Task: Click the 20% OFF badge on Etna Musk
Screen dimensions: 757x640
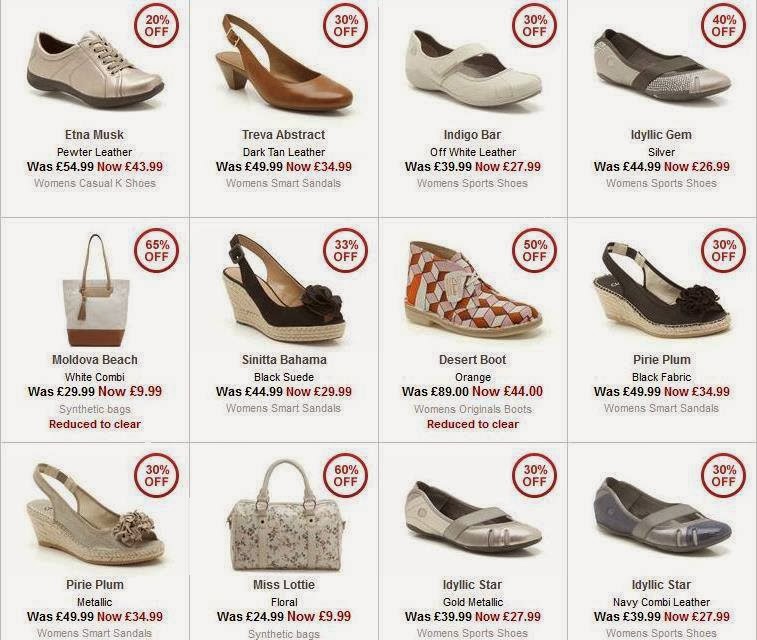Action: click(156, 26)
